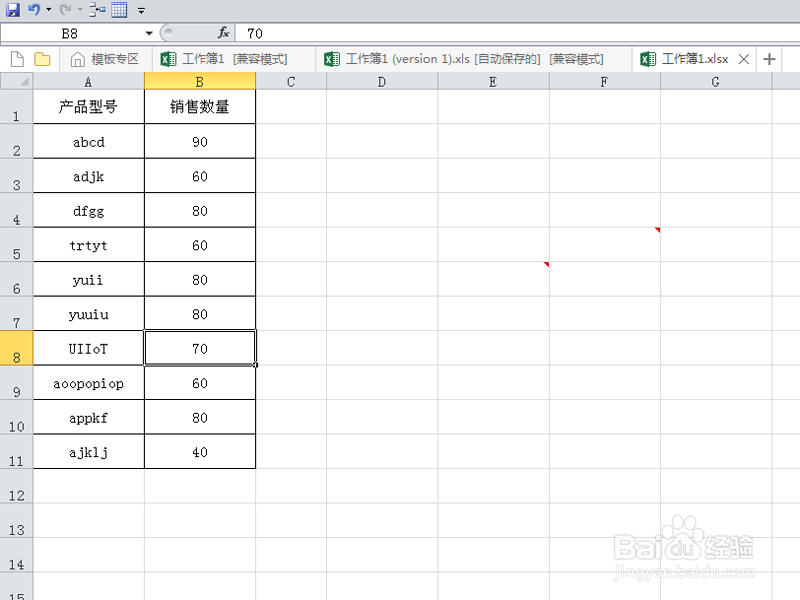Click the Name Box showing B8
800x600 pixels.
pyautogui.click(x=71, y=34)
